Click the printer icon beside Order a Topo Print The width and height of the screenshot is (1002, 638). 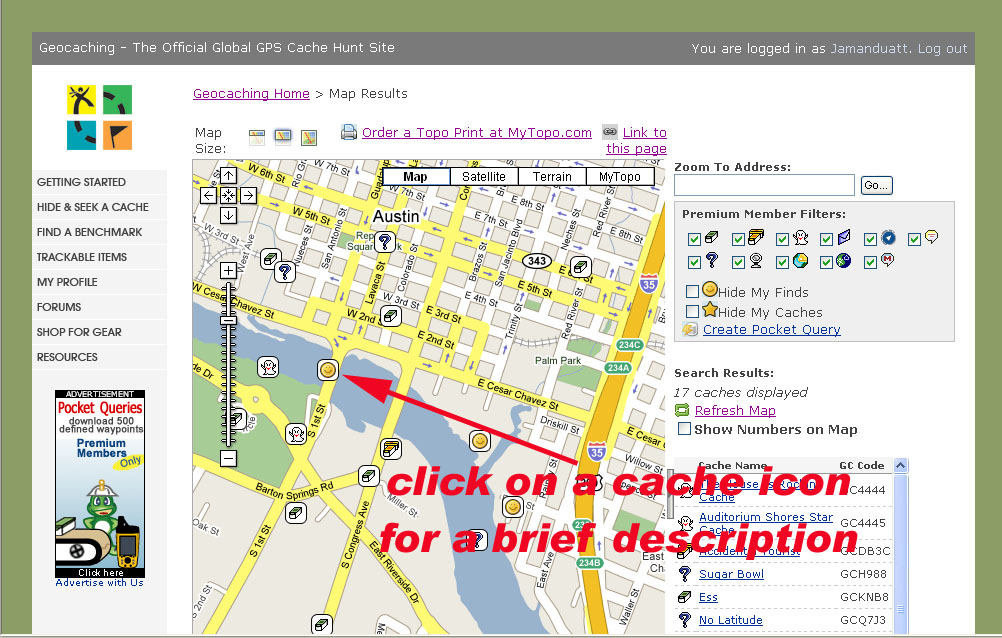coord(349,132)
